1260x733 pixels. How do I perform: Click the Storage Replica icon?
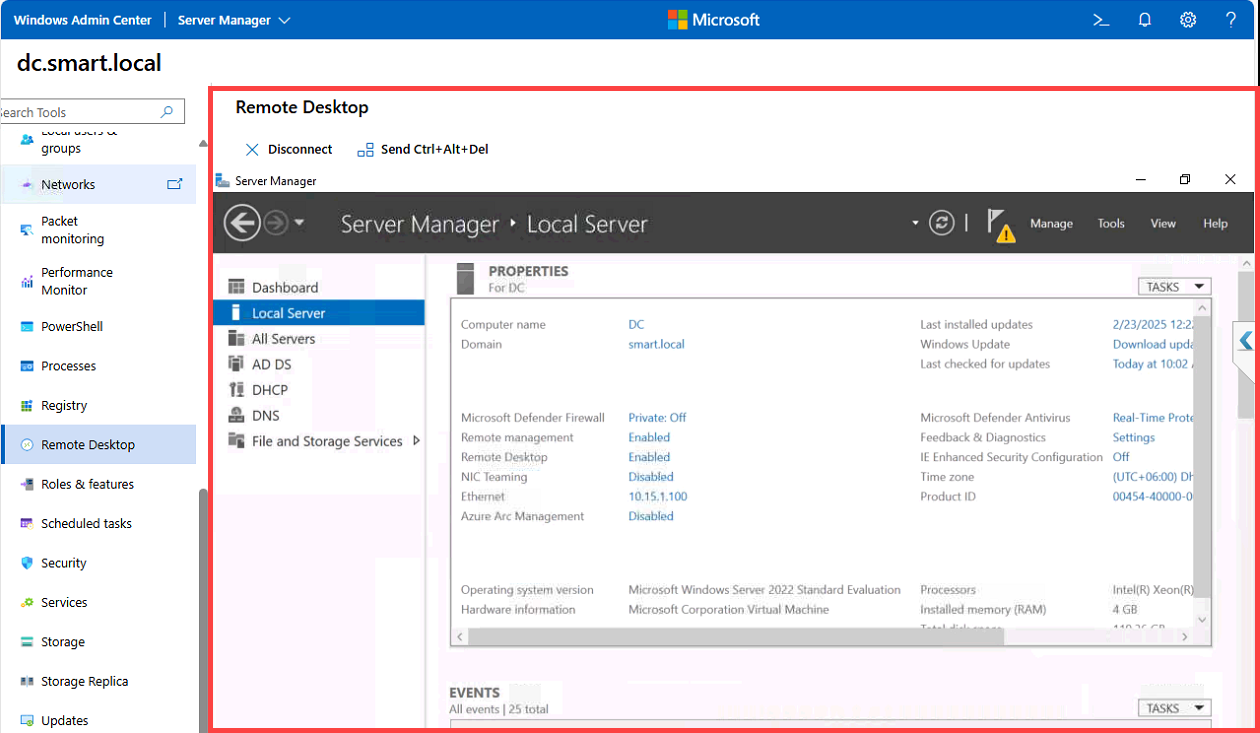27,682
